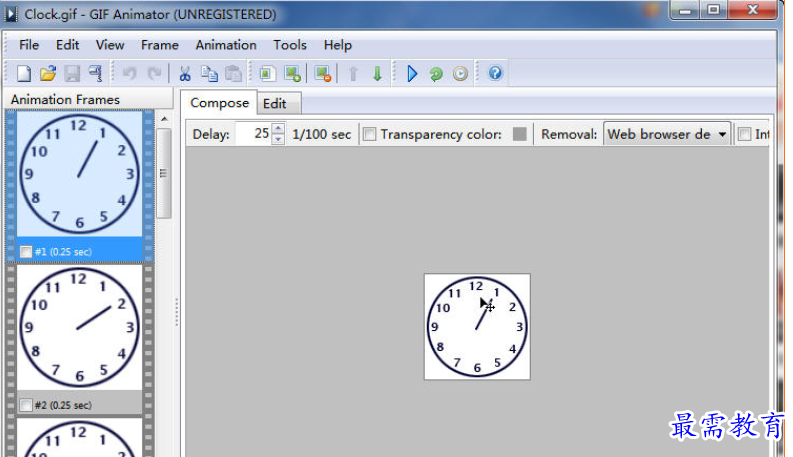
Task: Open help with blue question icon
Action: (x=495, y=73)
